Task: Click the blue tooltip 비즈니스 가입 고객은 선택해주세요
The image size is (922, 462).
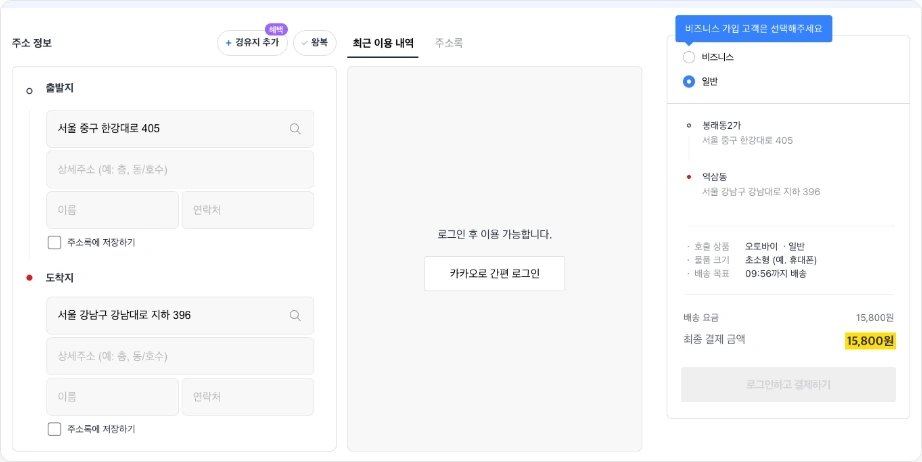Action: 753,28
